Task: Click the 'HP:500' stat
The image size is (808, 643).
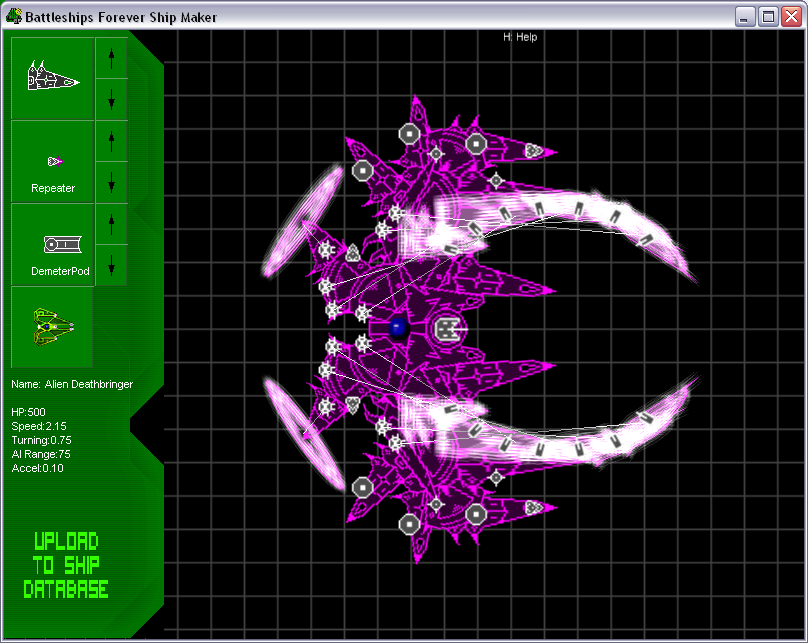Action: (x=28, y=412)
